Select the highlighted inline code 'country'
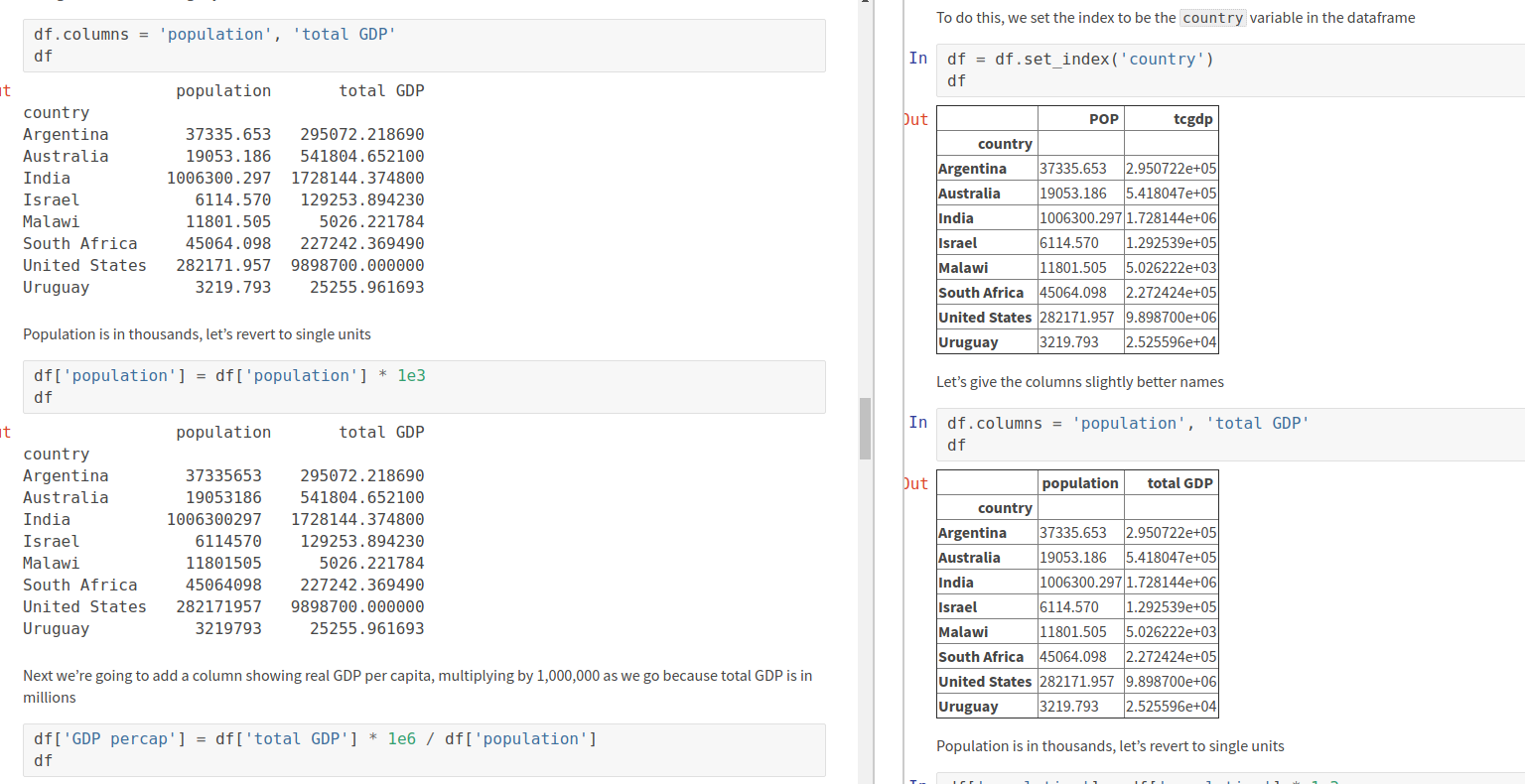This screenshot has height=784, width=1525. [x=1212, y=17]
